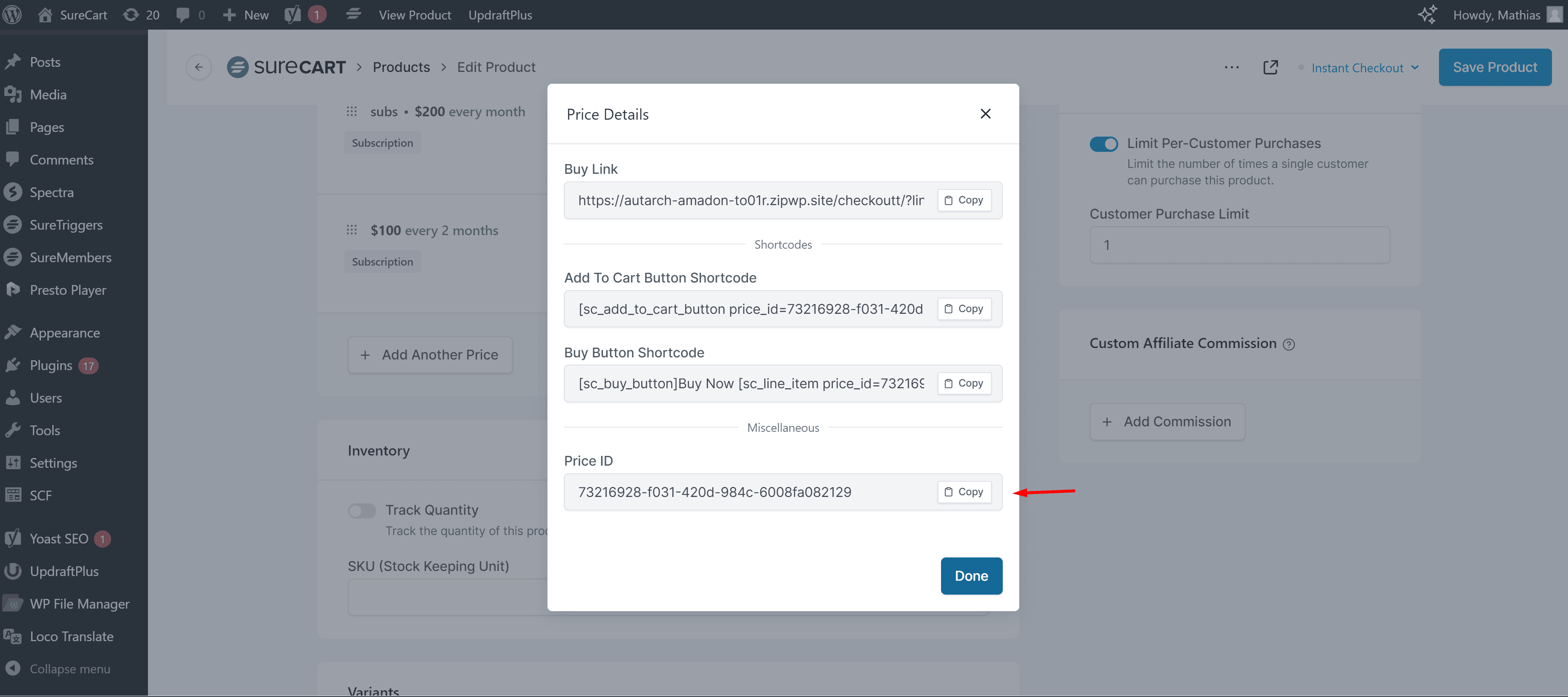Image resolution: width=1568 pixels, height=697 pixels.
Task: Close the Price Details dialog
Action: tap(985, 114)
